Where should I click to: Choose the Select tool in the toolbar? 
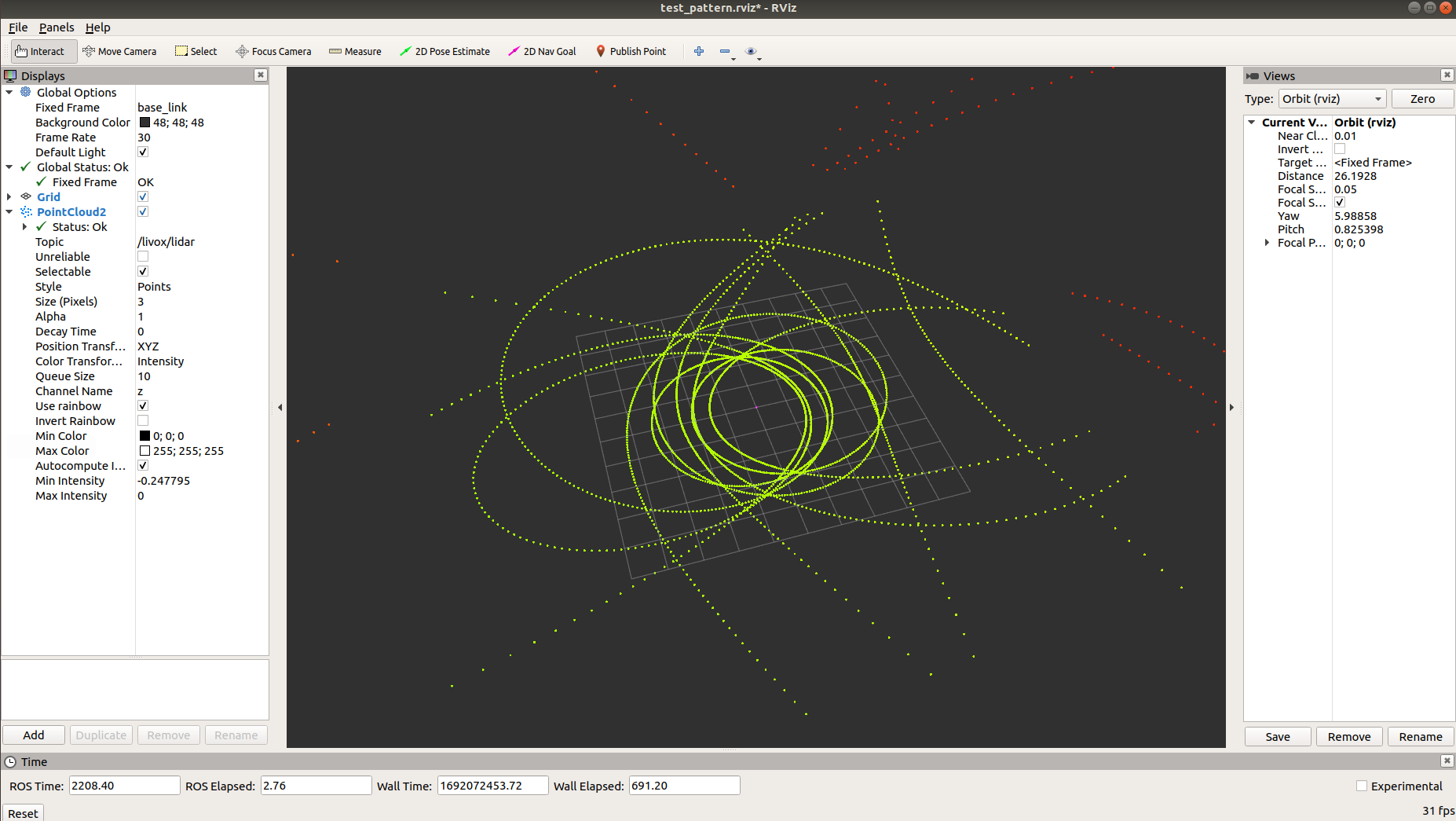pyautogui.click(x=196, y=51)
